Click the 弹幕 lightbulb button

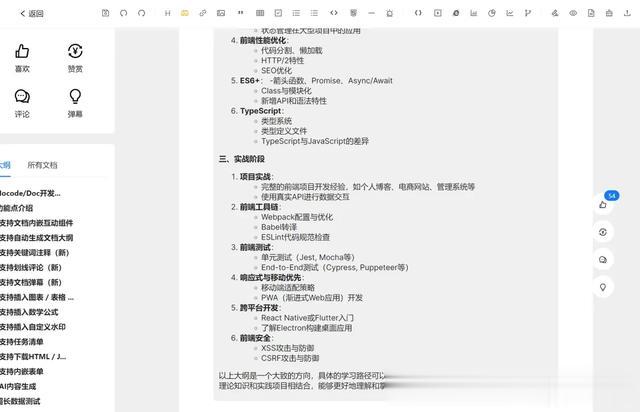tap(75, 104)
